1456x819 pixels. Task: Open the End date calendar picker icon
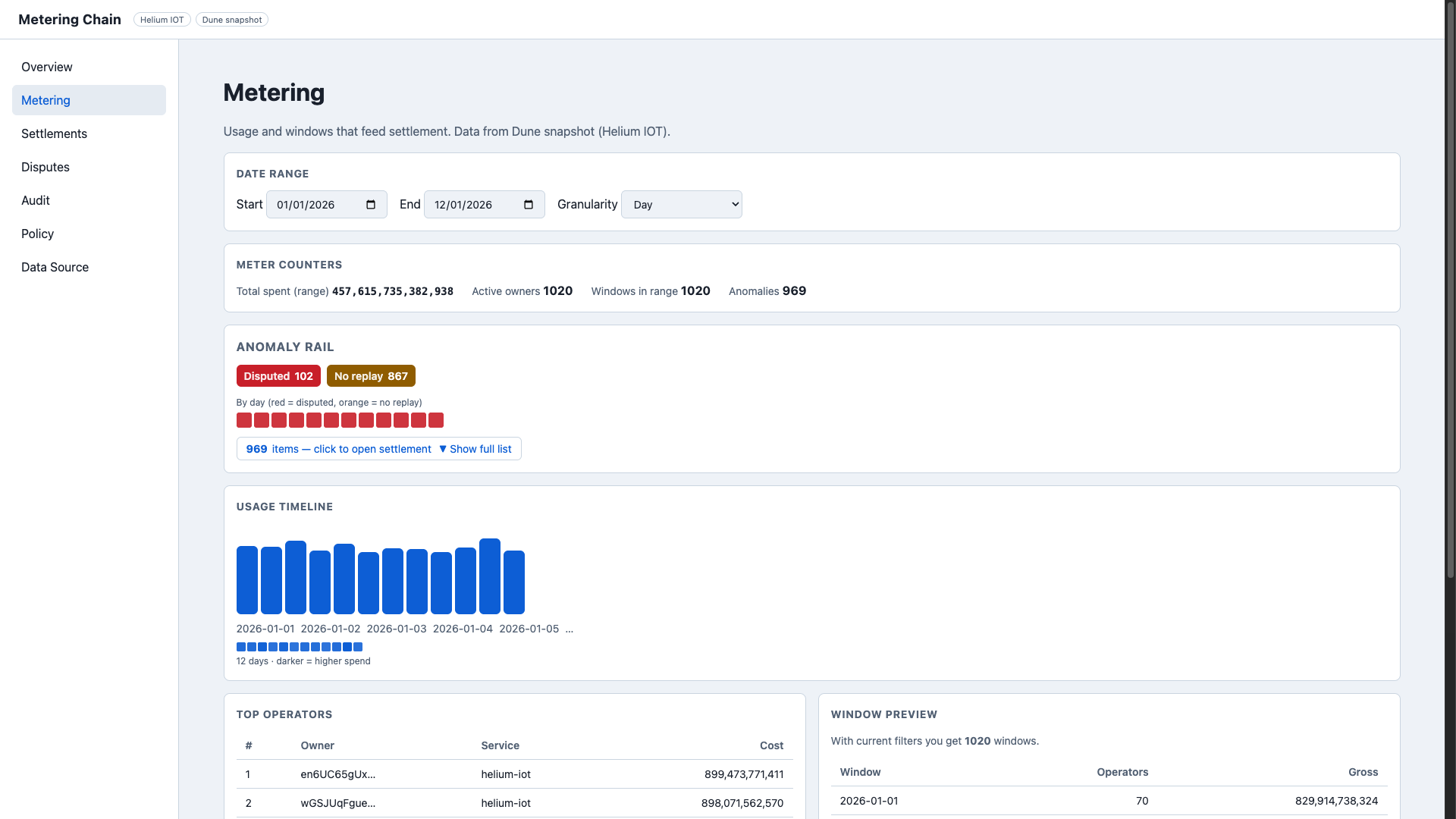529,205
